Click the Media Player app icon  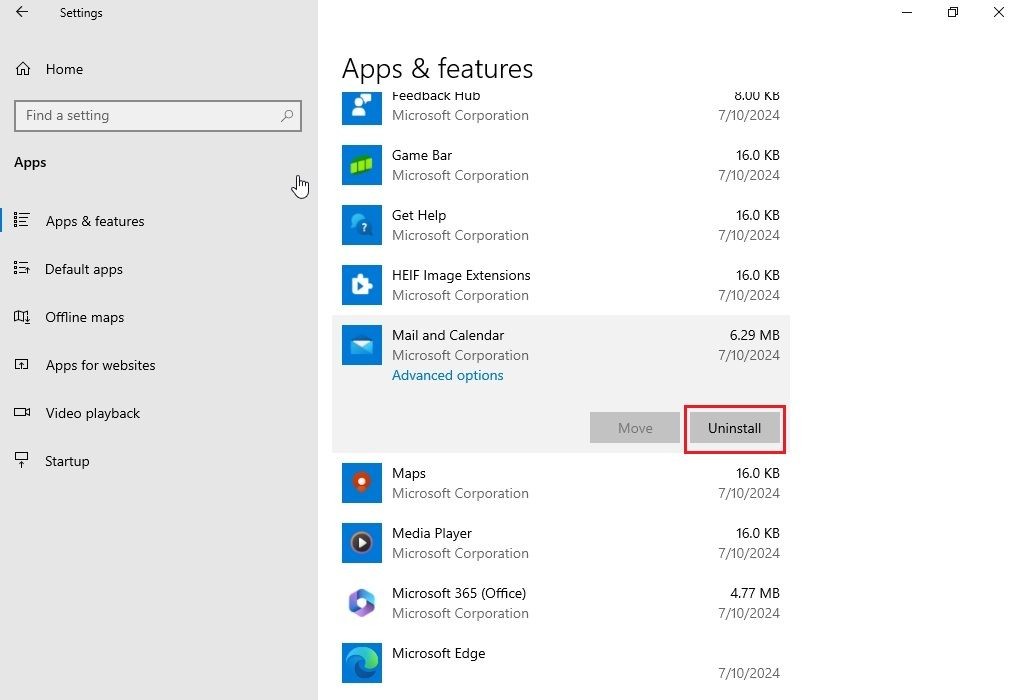coord(361,543)
